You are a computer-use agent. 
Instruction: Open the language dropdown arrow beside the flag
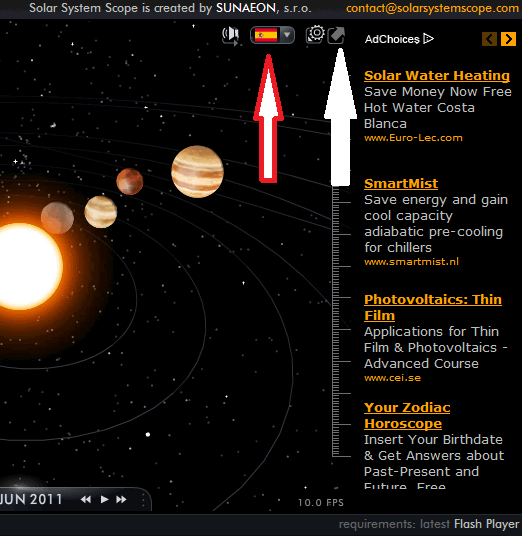pyautogui.click(x=287, y=35)
